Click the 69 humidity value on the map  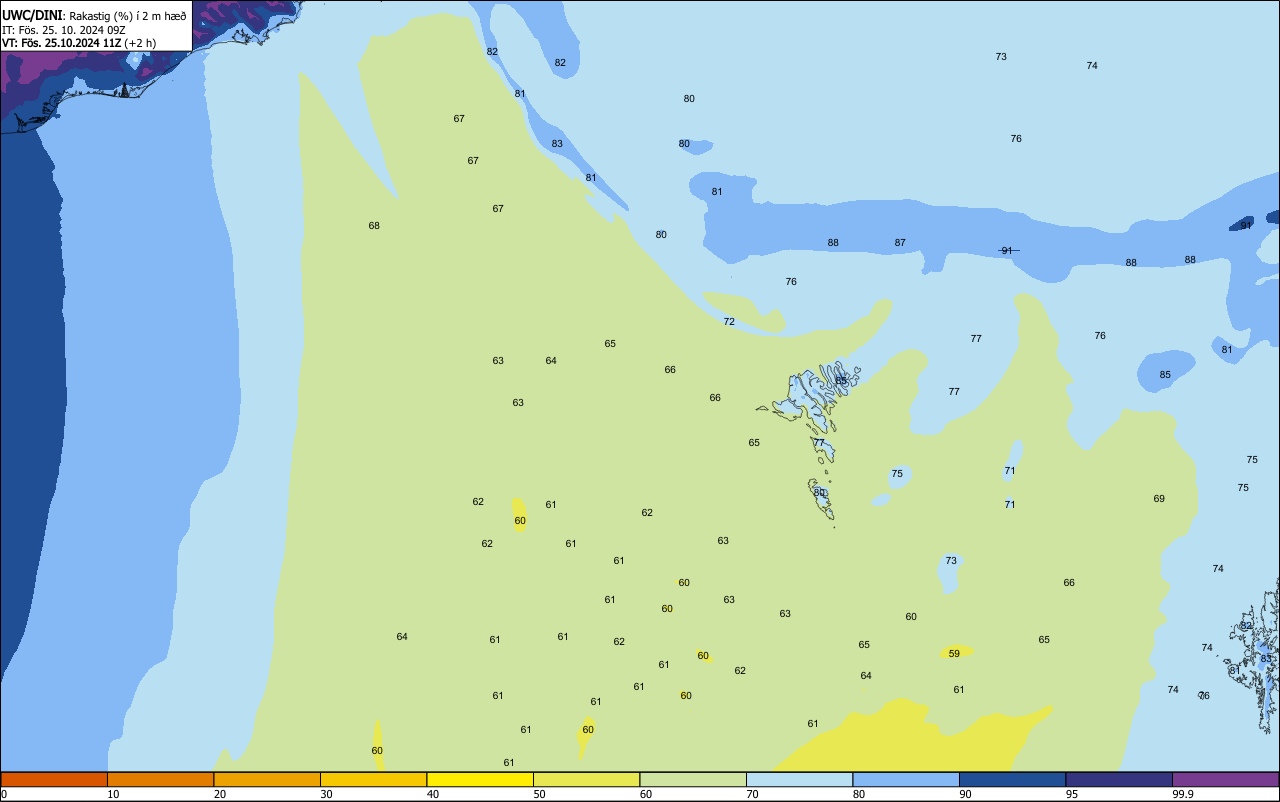pyautogui.click(x=1159, y=498)
